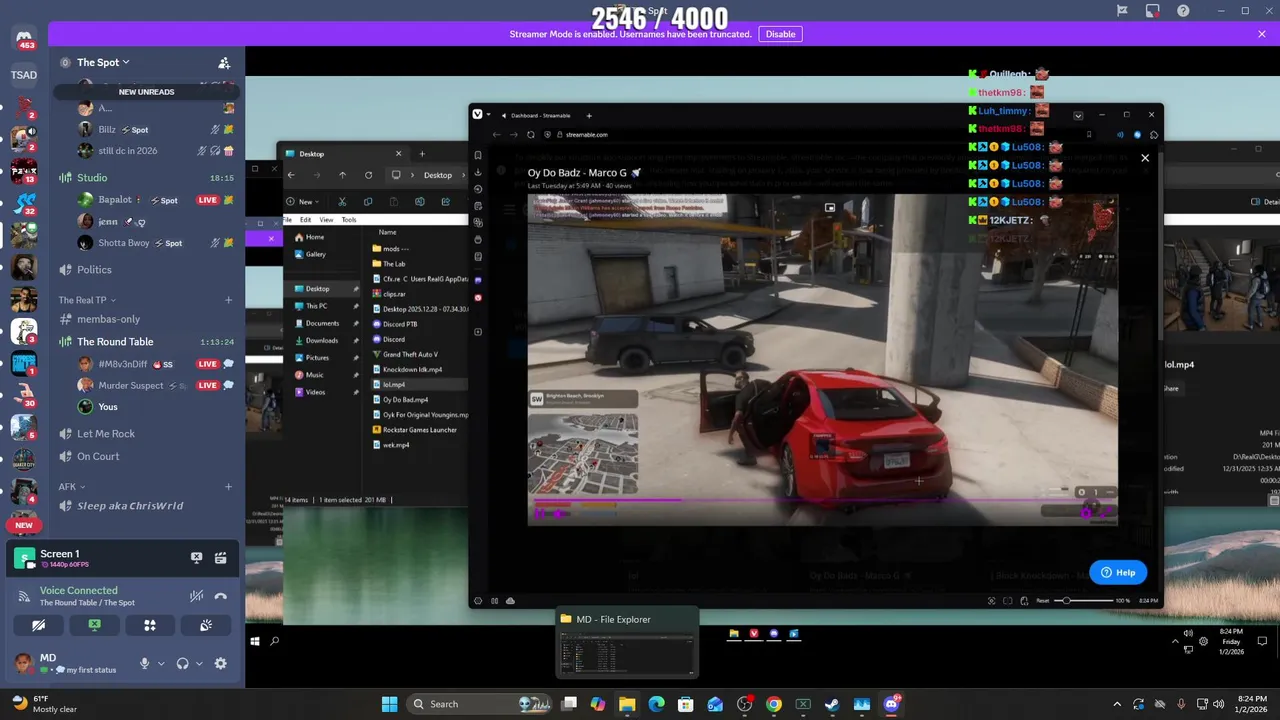This screenshot has width=1280, height=720.
Task: Open the soundboard button in voice panel
Action: [x=206, y=625]
